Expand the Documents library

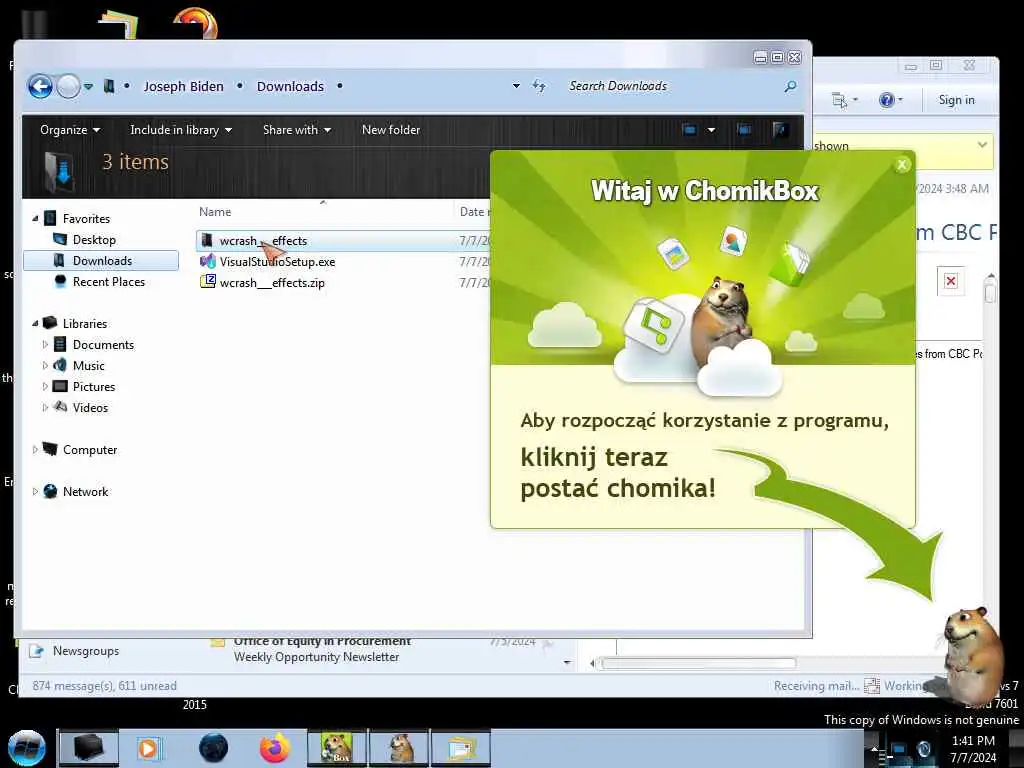(45, 344)
